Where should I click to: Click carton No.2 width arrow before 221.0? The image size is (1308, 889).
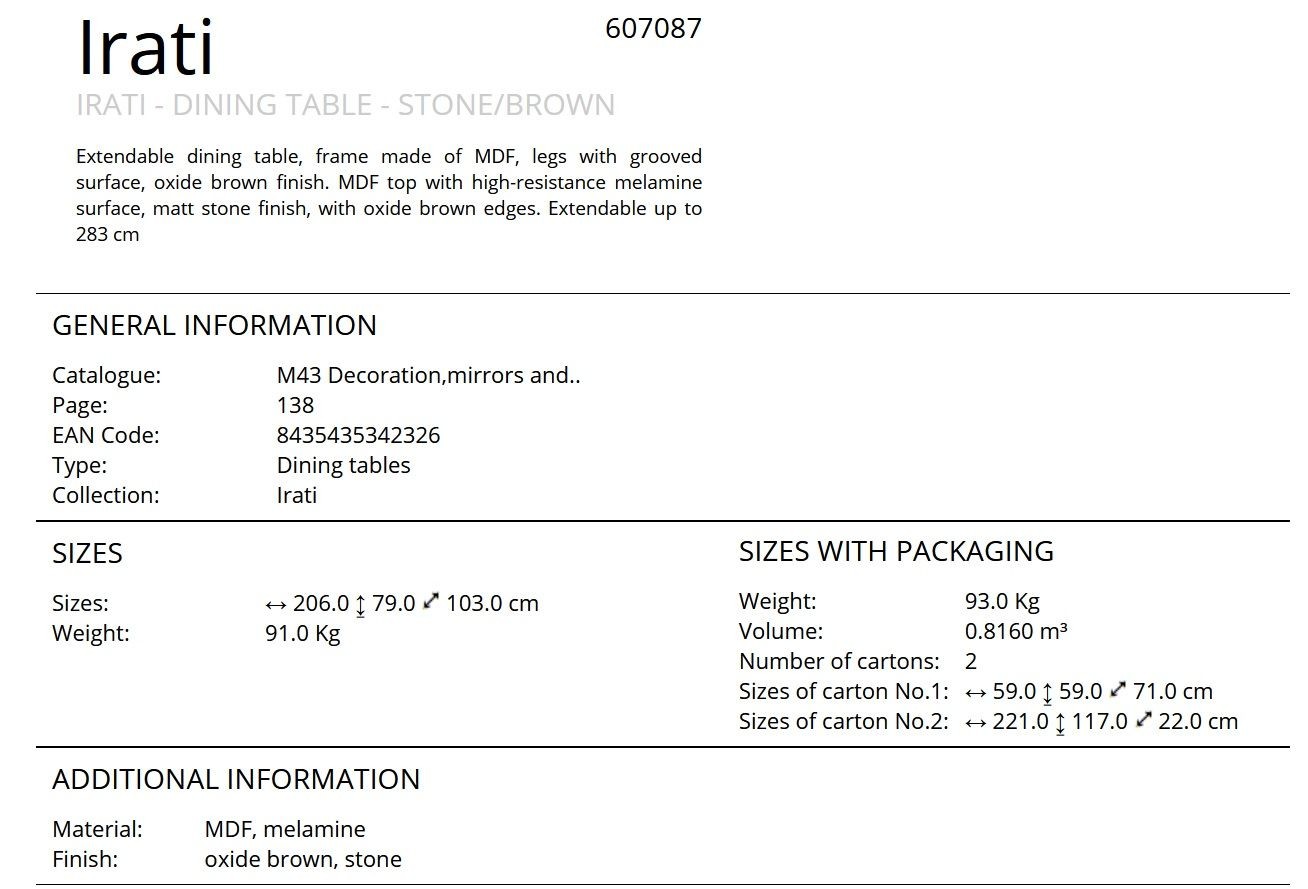(976, 723)
